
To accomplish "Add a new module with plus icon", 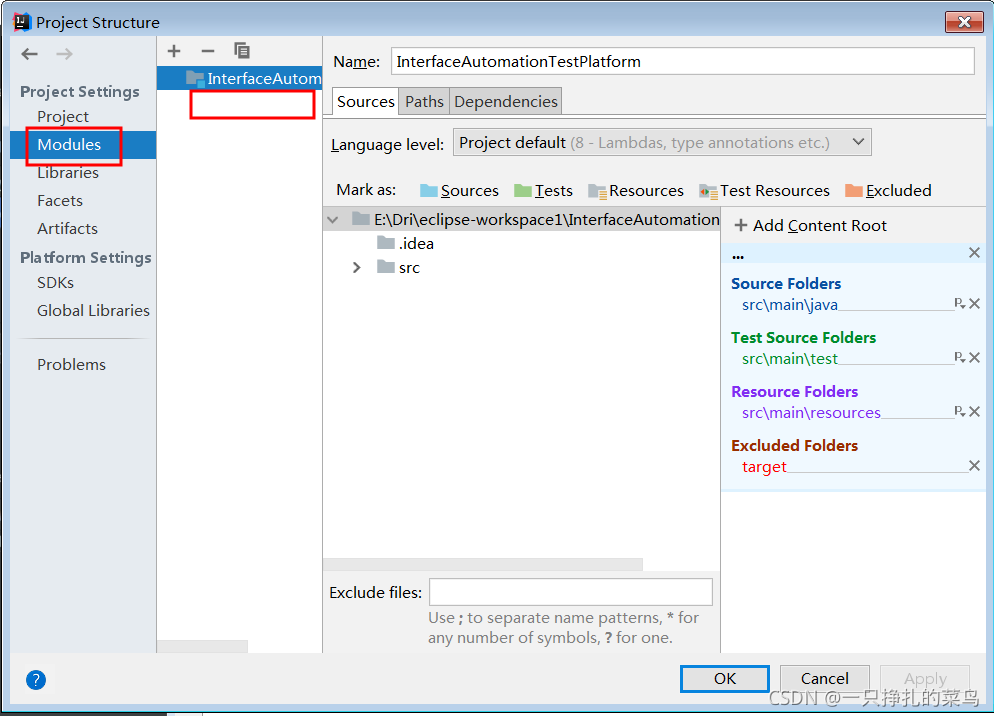I will [174, 51].
